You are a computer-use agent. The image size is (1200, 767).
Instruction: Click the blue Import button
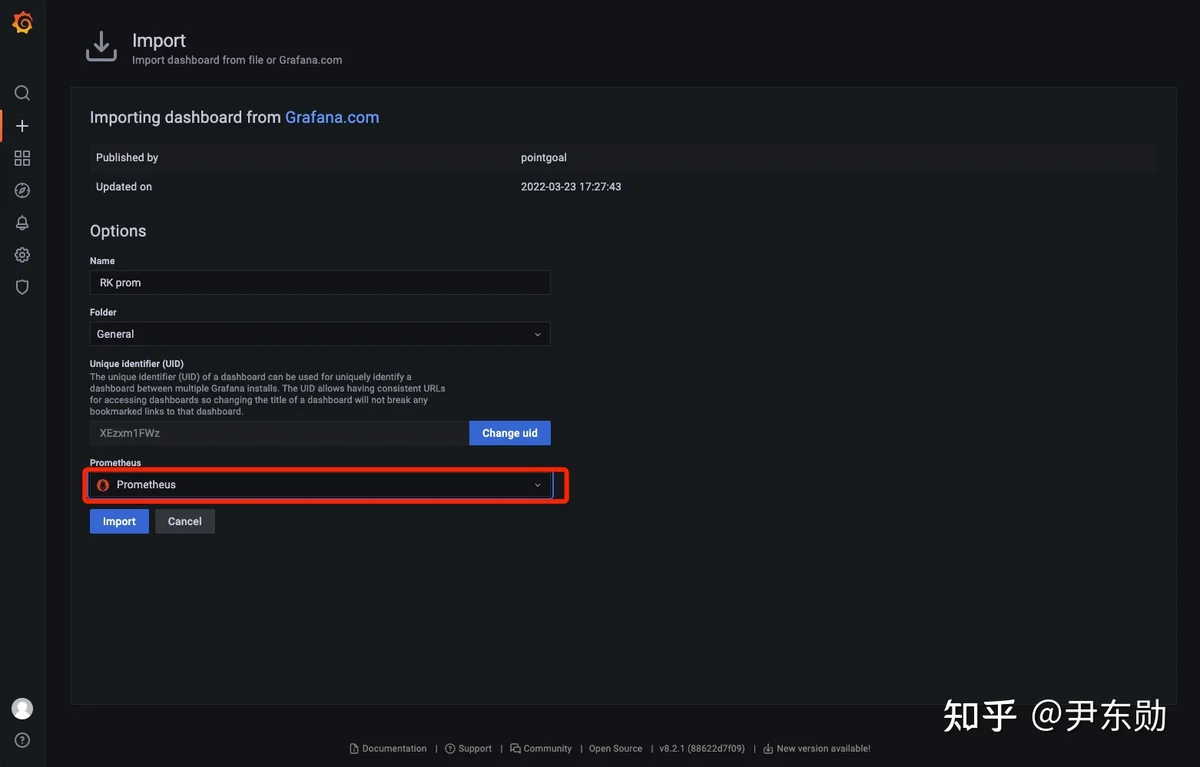[119, 521]
